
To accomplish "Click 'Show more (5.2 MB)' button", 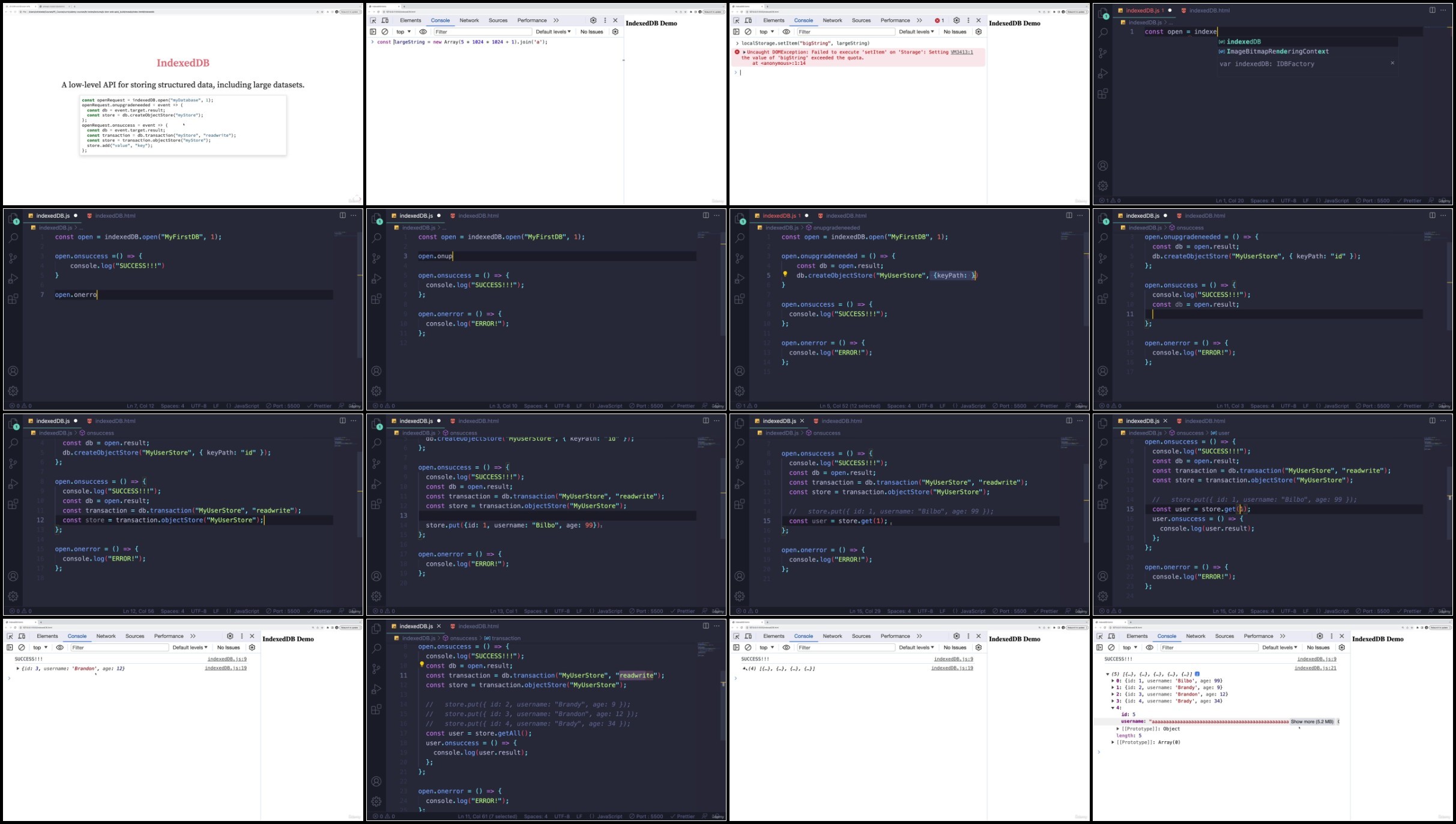I will 1312,721.
